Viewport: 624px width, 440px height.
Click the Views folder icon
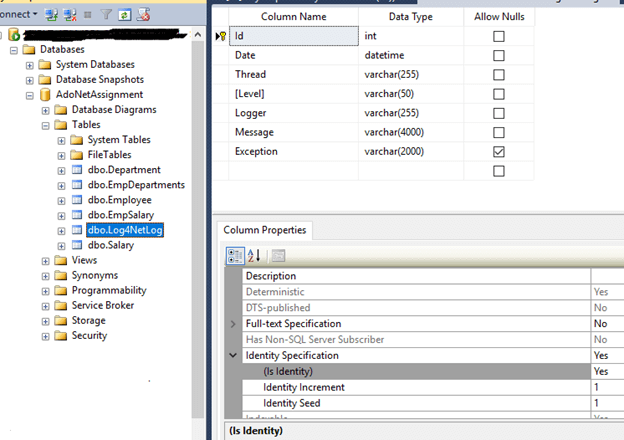click(x=60, y=260)
